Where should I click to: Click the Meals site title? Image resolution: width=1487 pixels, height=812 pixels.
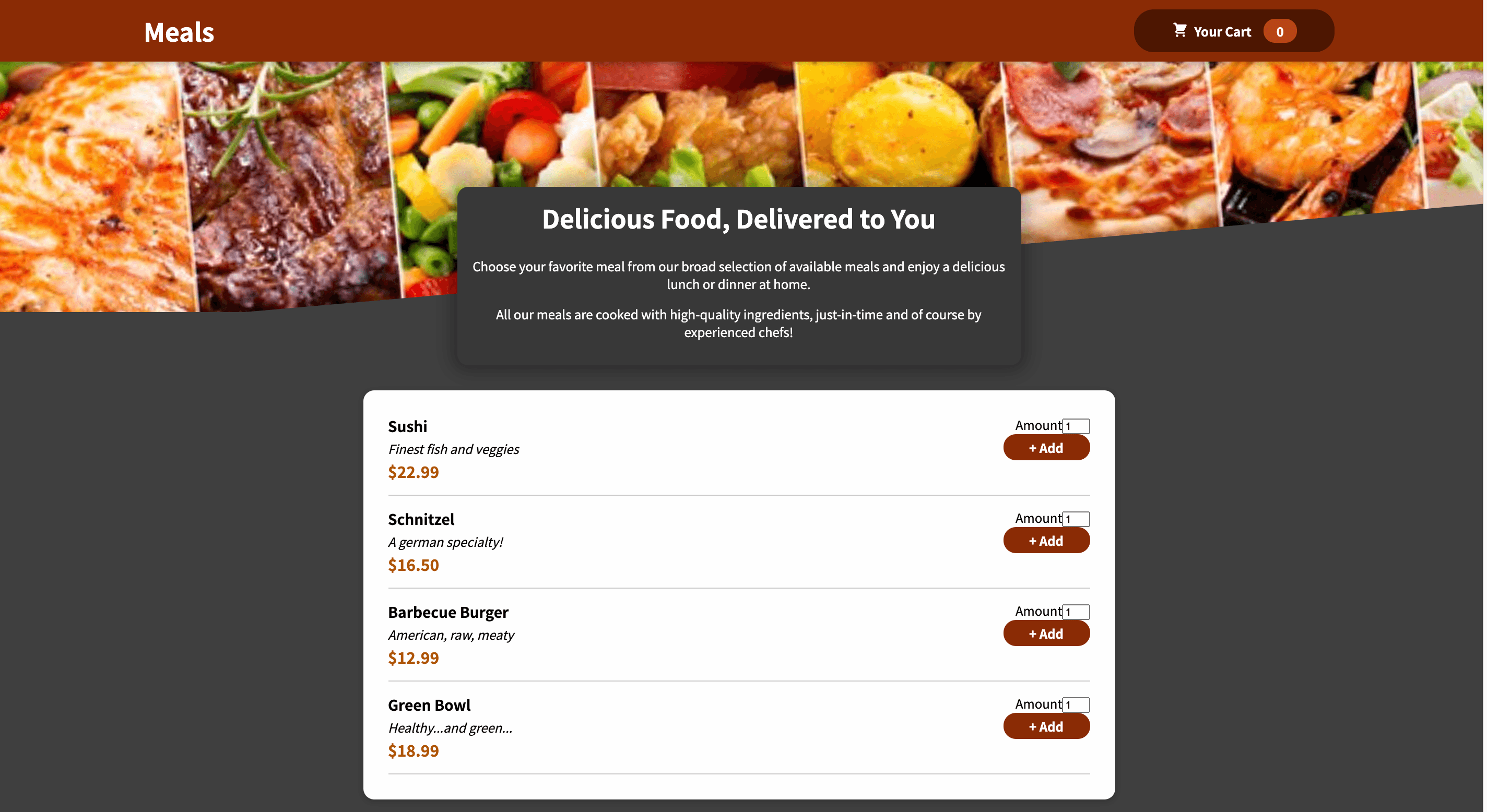click(x=179, y=32)
